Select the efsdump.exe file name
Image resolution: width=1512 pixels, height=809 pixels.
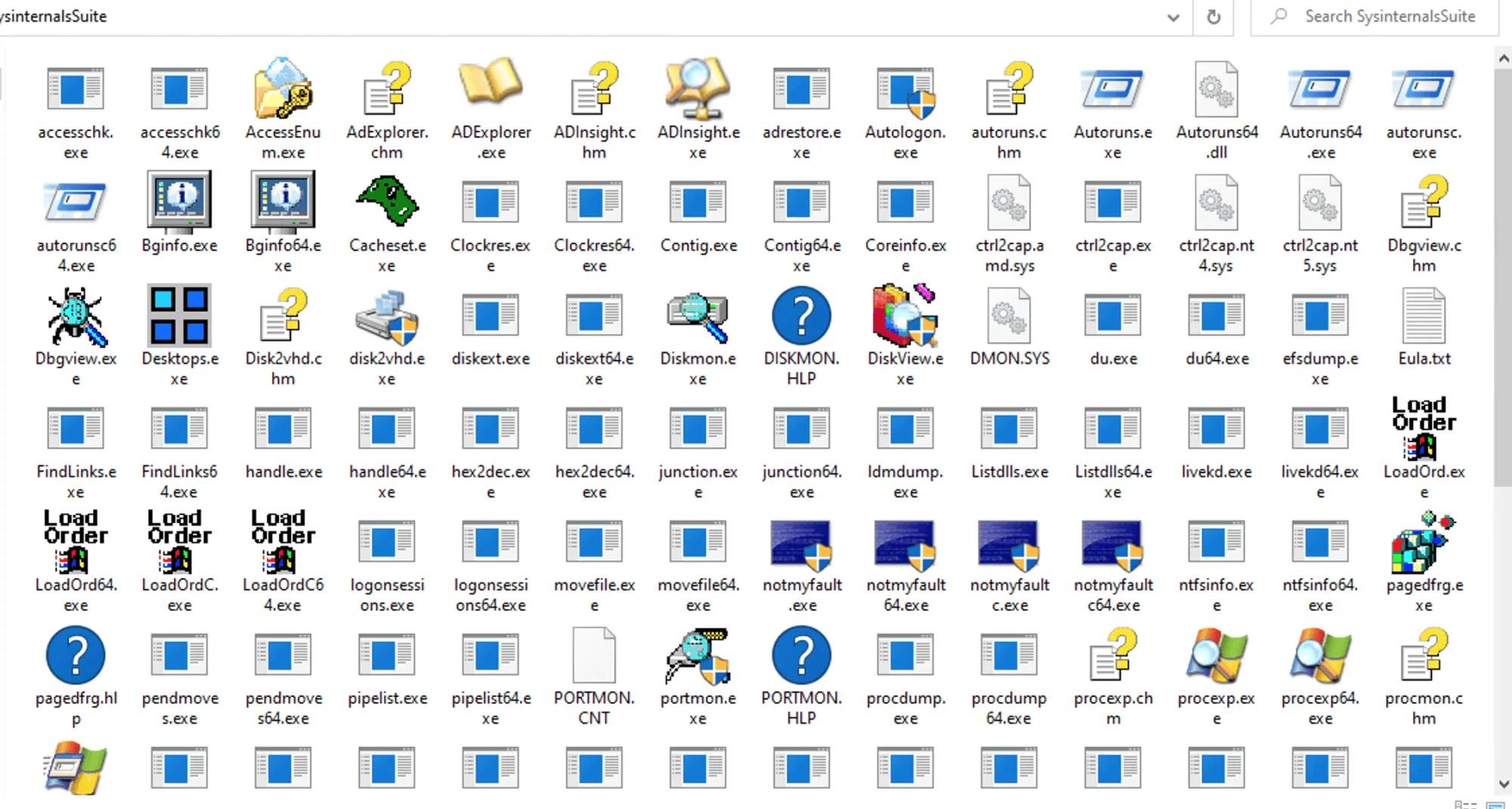tap(1320, 369)
